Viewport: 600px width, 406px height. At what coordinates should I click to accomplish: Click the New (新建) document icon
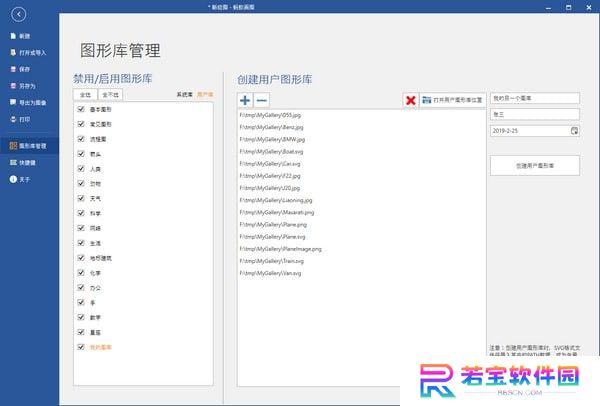coord(13,36)
